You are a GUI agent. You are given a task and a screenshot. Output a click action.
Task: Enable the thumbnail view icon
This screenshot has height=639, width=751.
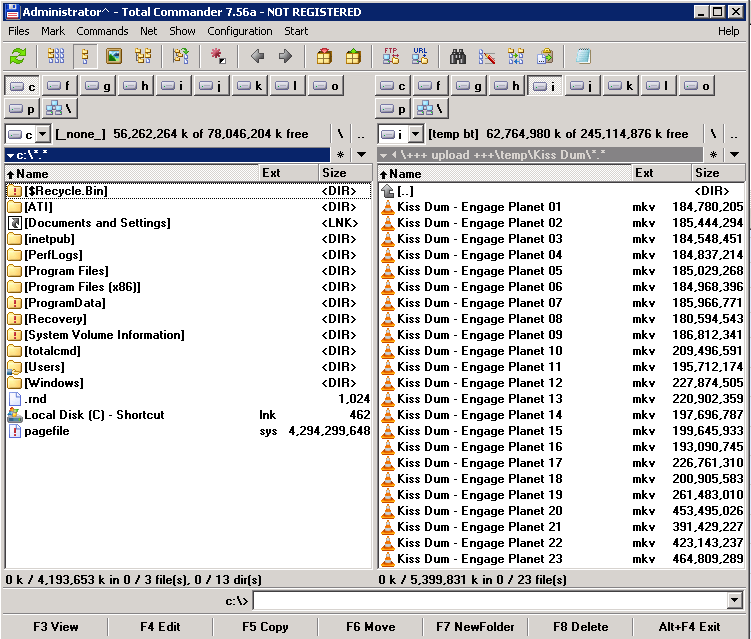coord(114,56)
